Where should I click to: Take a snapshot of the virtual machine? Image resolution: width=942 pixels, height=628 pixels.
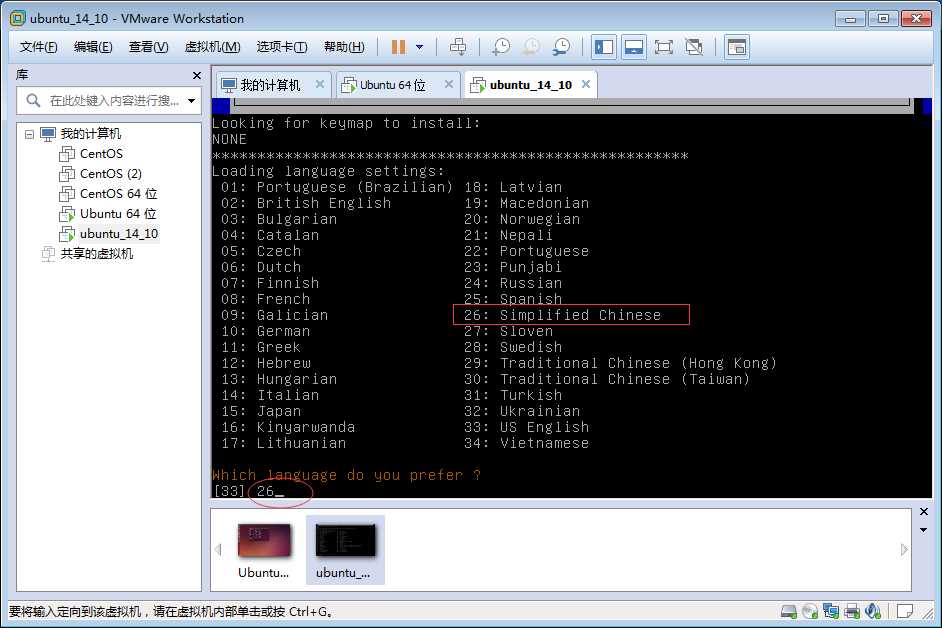(500, 47)
